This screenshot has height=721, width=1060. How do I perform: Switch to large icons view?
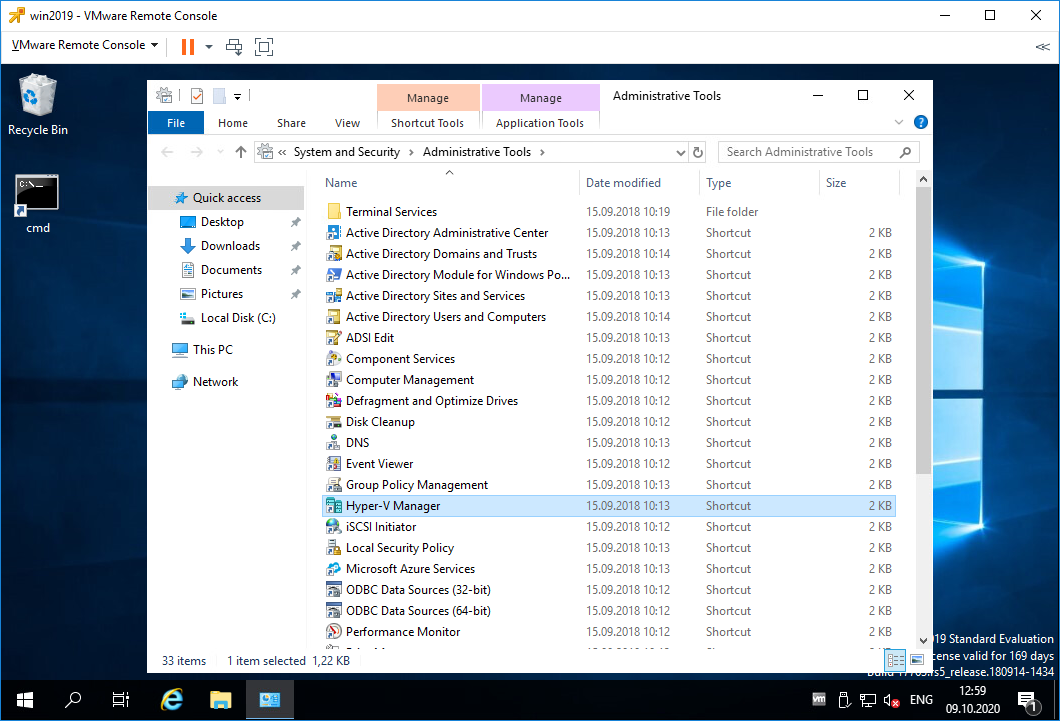[917, 660]
